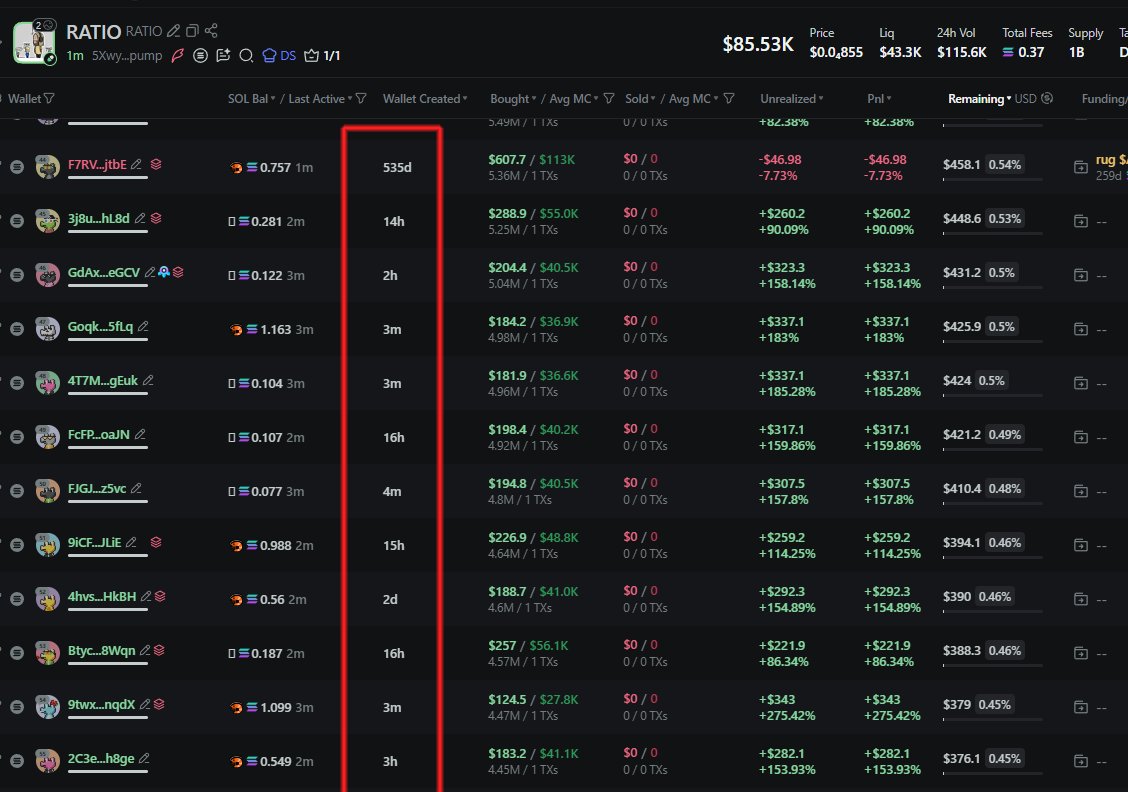Sort by the Sold column header
Viewport: 1128px width, 792px height.
[636, 99]
